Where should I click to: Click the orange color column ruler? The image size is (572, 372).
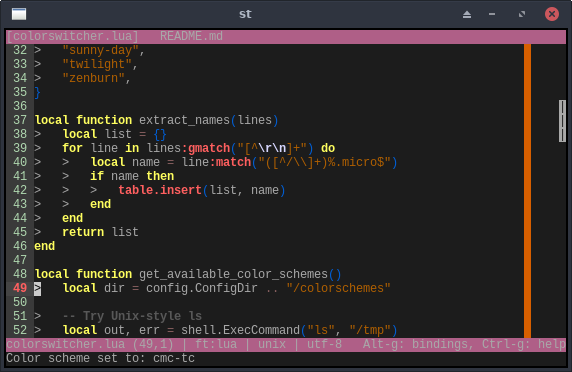(x=527, y=191)
